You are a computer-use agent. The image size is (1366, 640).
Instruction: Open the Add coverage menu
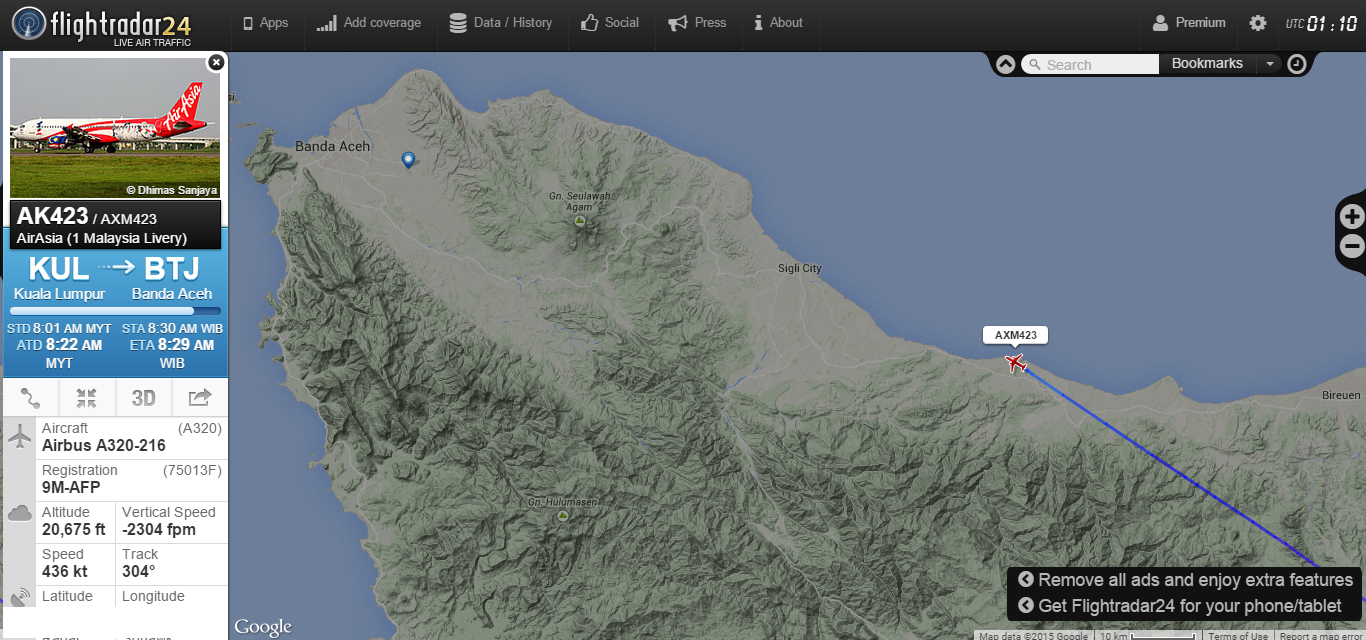click(x=369, y=23)
